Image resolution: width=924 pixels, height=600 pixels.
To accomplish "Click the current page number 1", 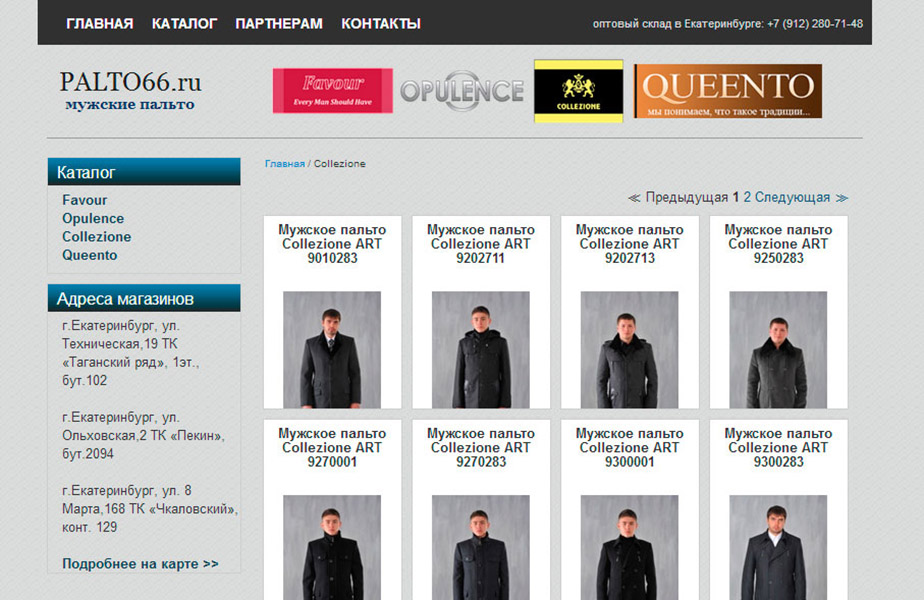I will [x=735, y=197].
